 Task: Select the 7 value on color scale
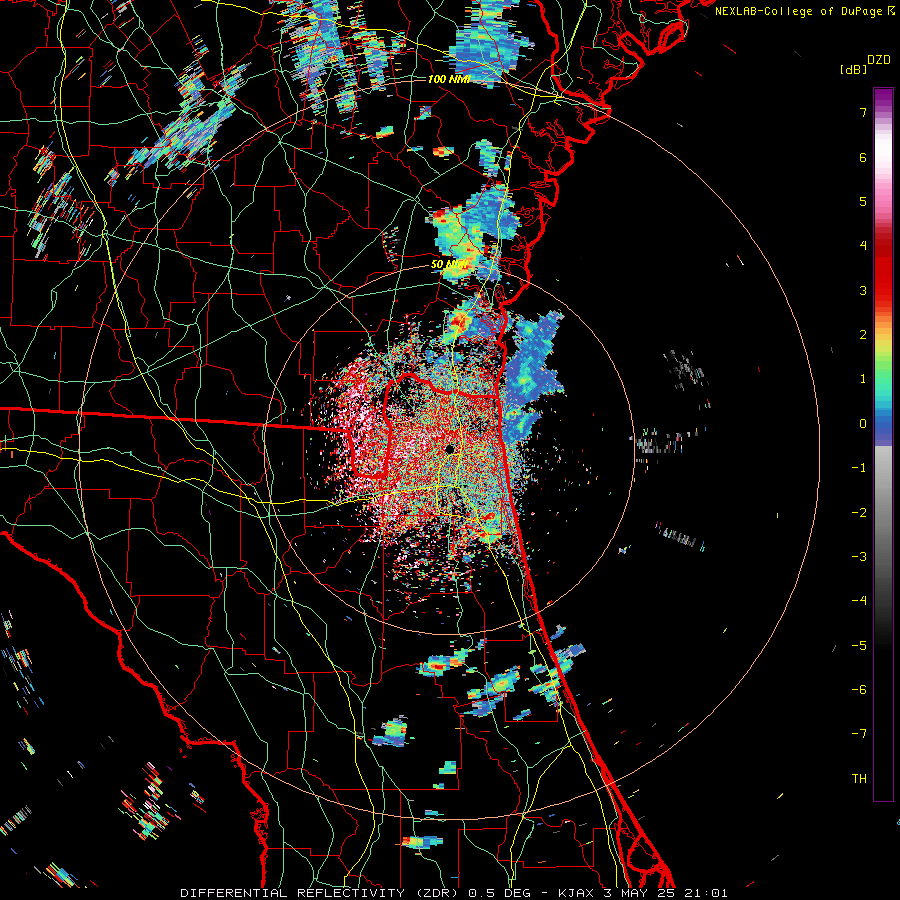pyautogui.click(x=863, y=112)
